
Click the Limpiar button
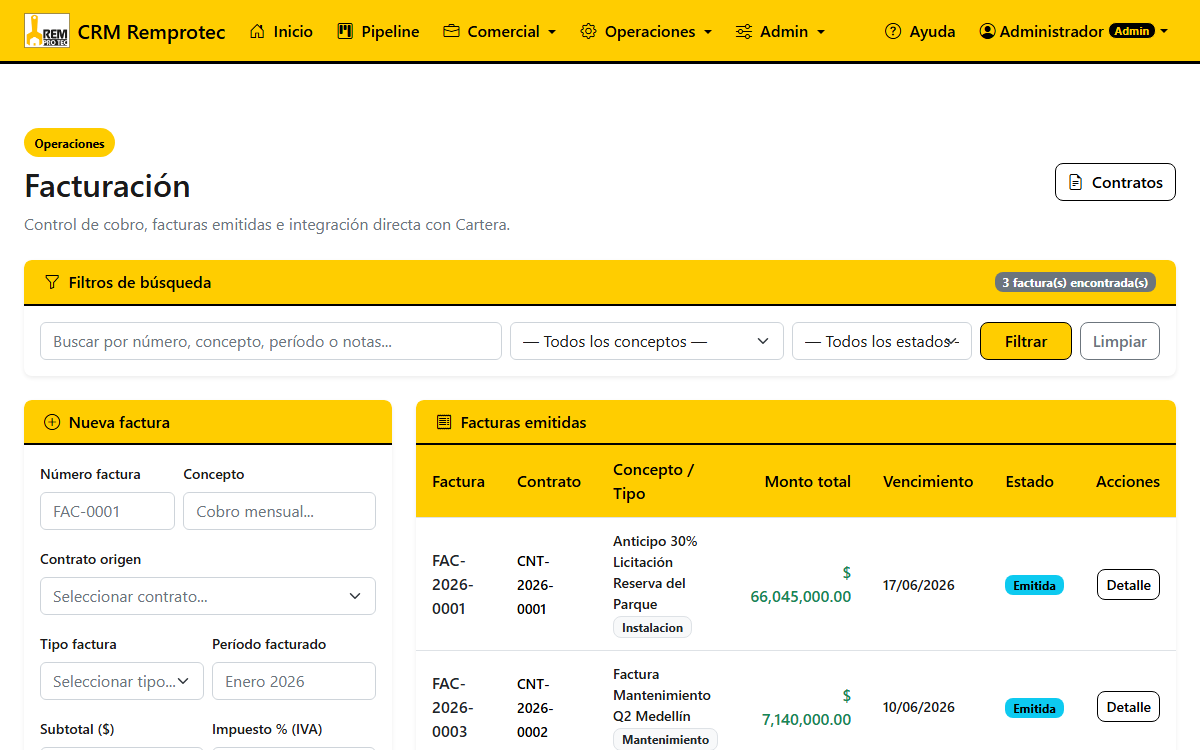[x=1120, y=341]
